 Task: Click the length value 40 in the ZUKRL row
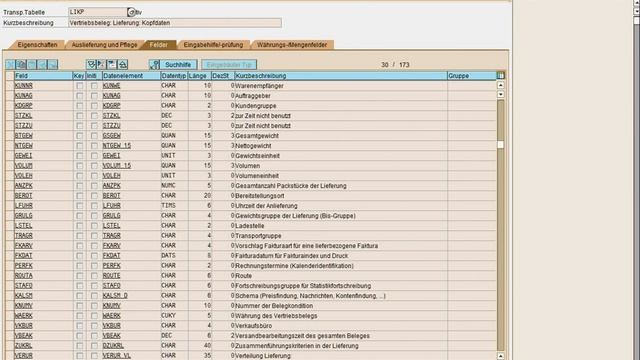[x=207, y=346]
